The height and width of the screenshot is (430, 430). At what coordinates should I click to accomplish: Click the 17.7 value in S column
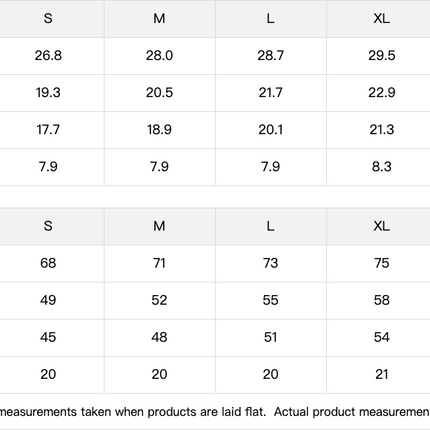(x=48, y=129)
